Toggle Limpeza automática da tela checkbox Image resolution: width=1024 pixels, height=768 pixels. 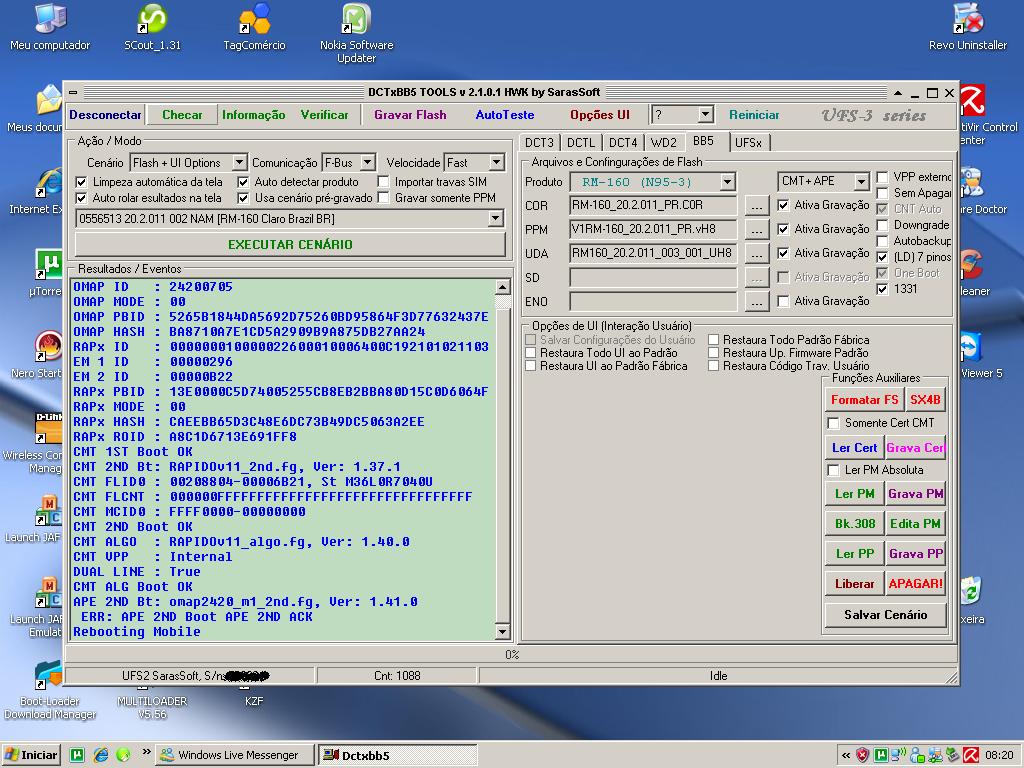coord(82,182)
